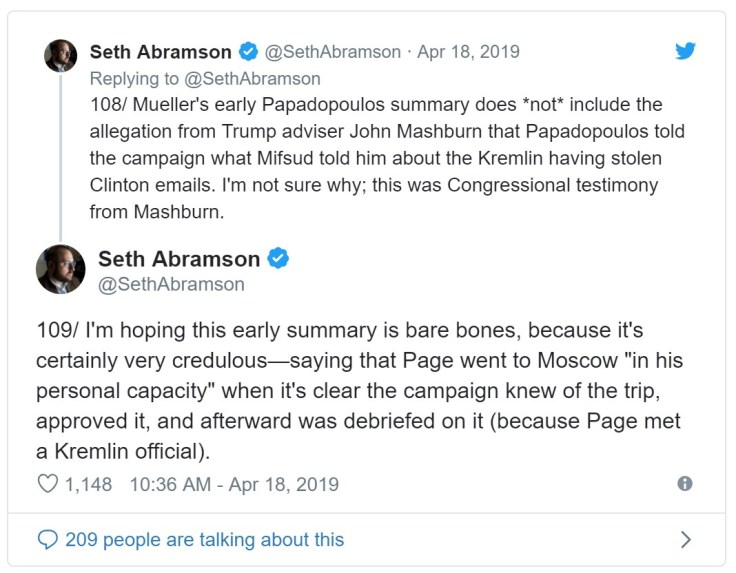This screenshot has height=573, width=736.
Task: Click the bold Seth Abramson name in the parent tweet
Action: pyautogui.click(x=160, y=51)
